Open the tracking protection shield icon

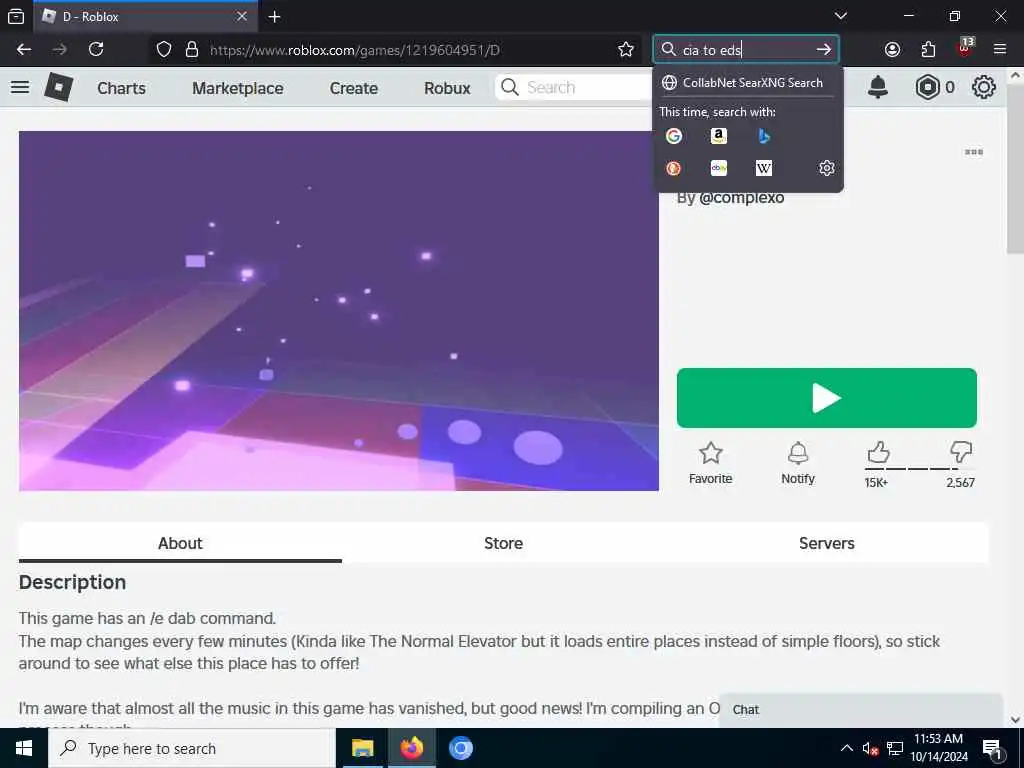pyautogui.click(x=164, y=50)
